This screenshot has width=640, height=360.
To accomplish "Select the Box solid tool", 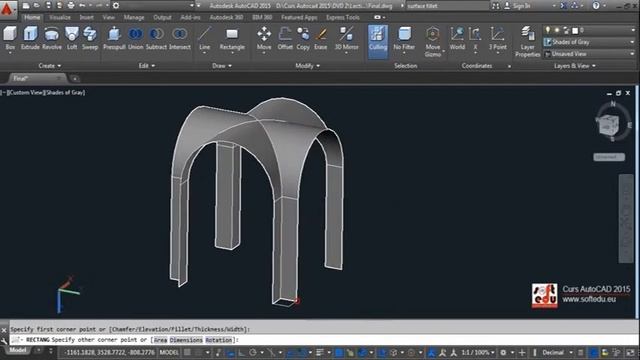I will tap(10, 38).
